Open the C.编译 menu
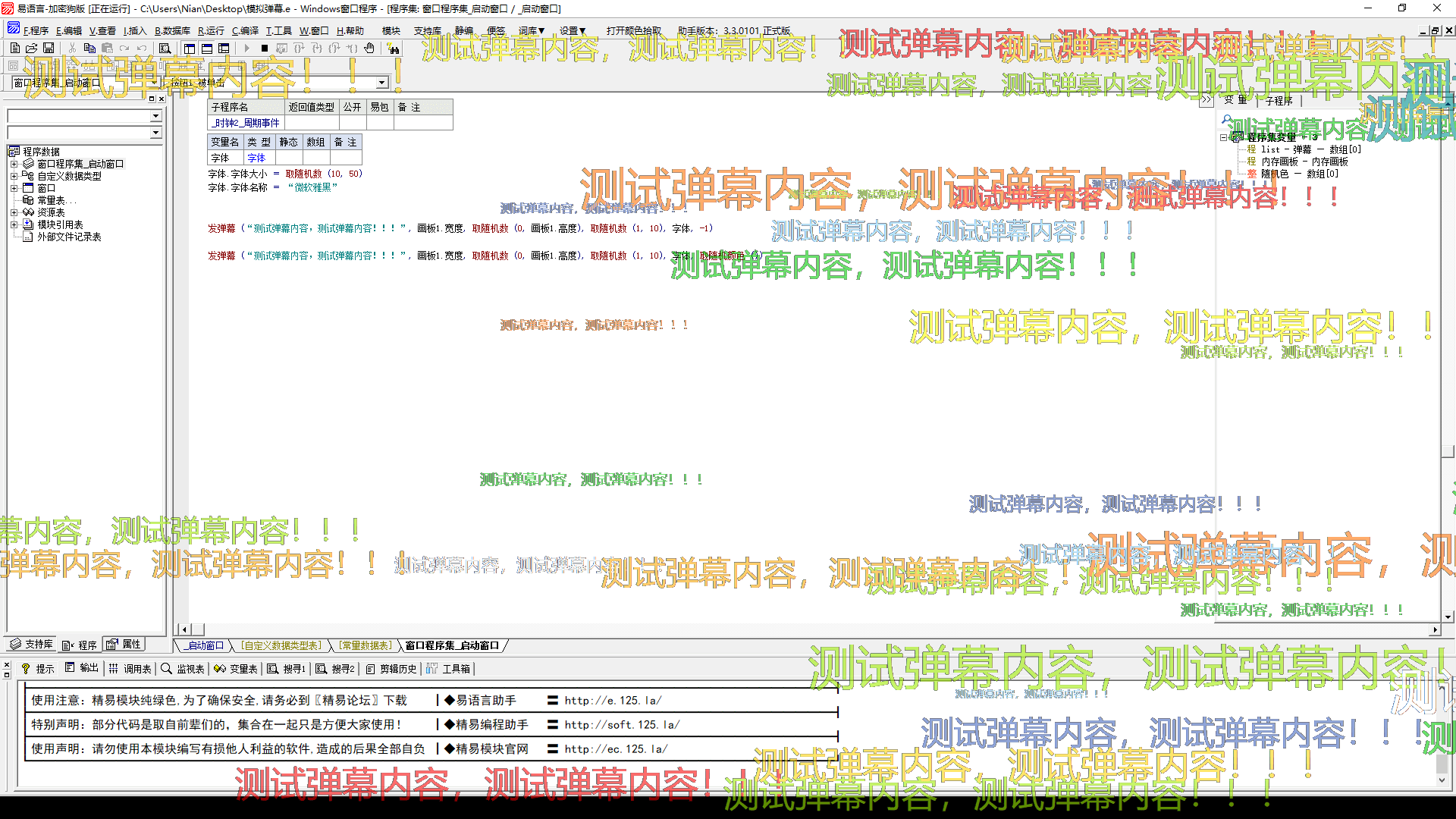The image size is (1456, 819). click(245, 30)
